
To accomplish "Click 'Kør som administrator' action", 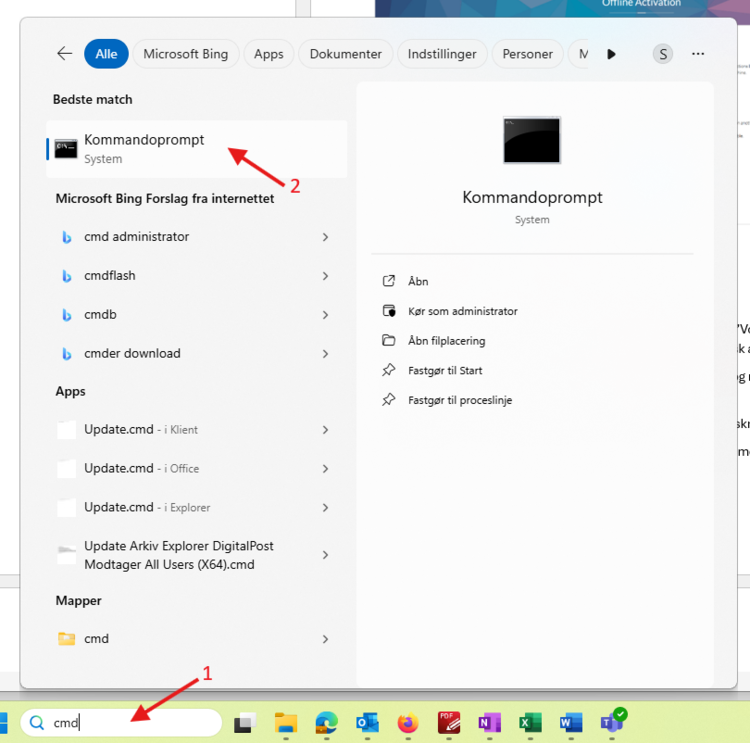I will click(462, 311).
